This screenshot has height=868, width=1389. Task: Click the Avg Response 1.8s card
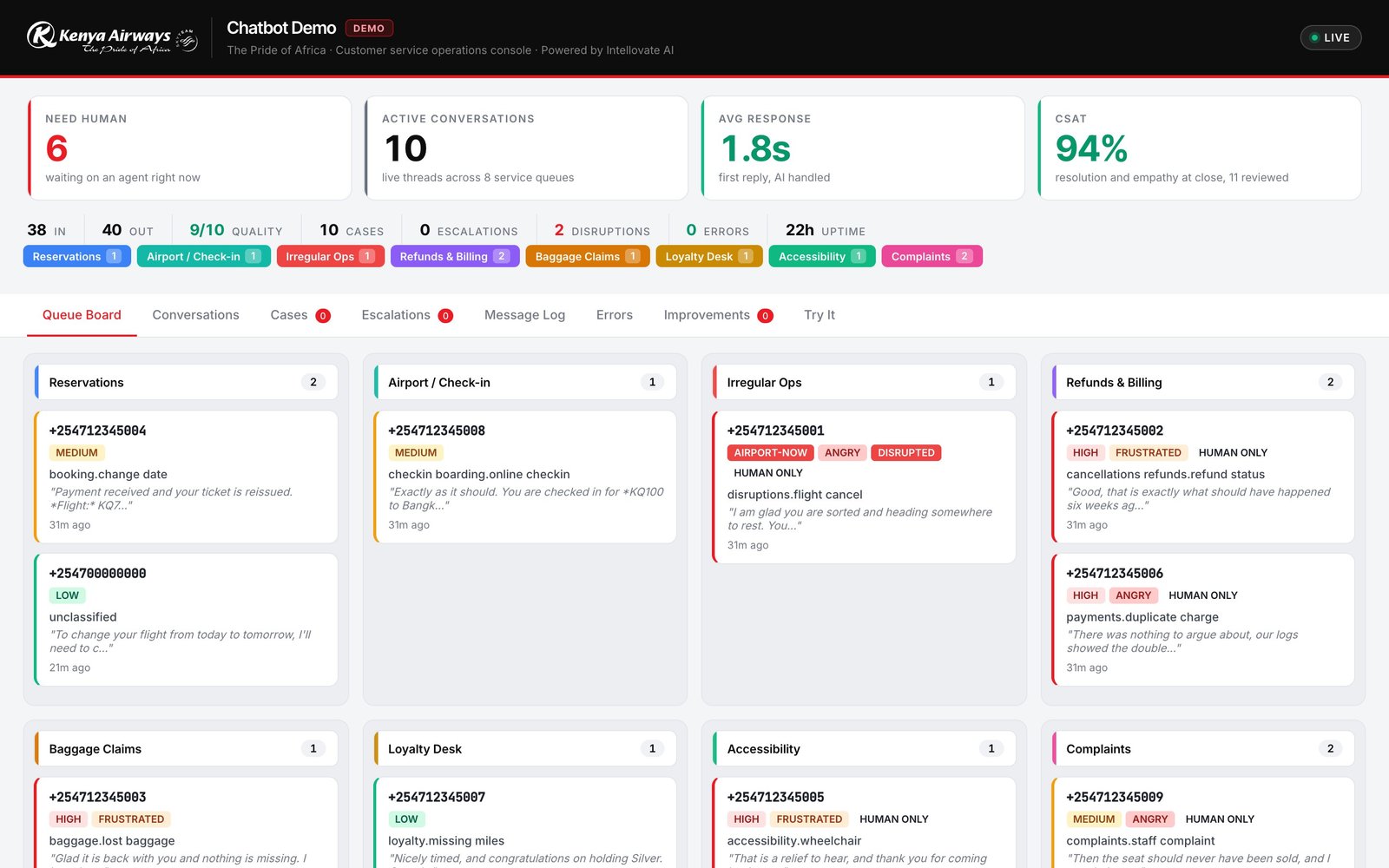(863, 148)
